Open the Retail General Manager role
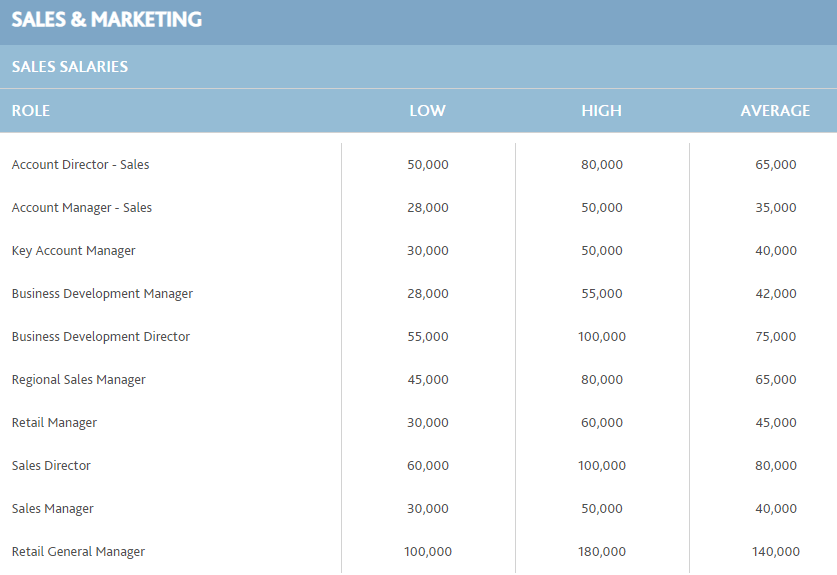837x575 pixels. pyautogui.click(x=78, y=552)
